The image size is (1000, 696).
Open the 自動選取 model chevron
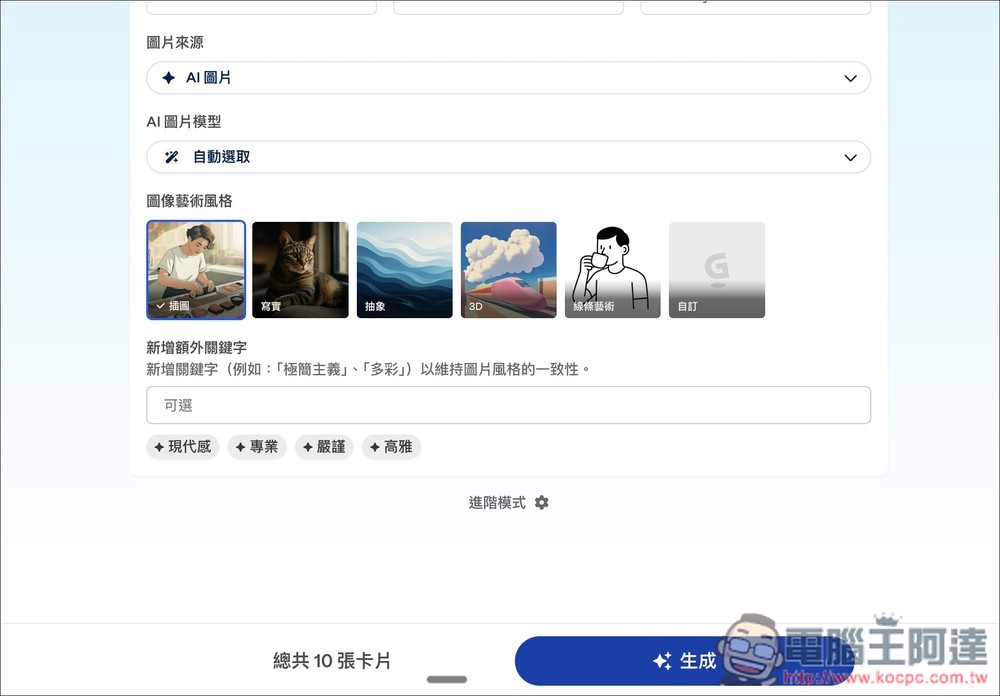(850, 157)
